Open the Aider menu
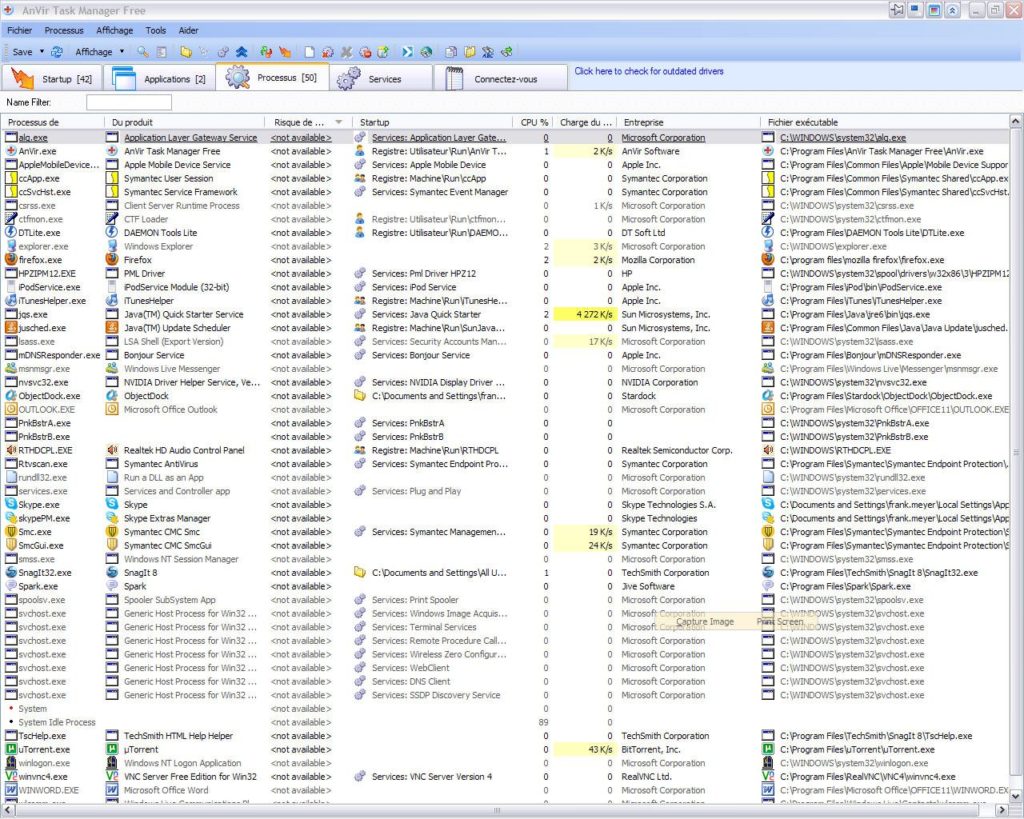Screen dimensions: 1024x819 pos(188,30)
